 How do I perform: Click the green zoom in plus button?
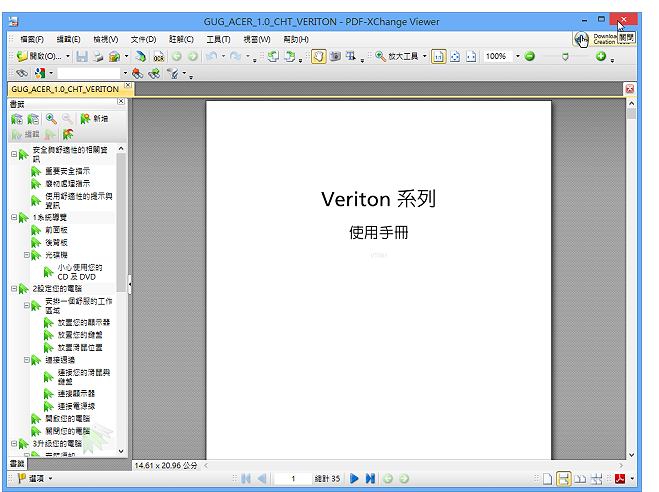601,56
